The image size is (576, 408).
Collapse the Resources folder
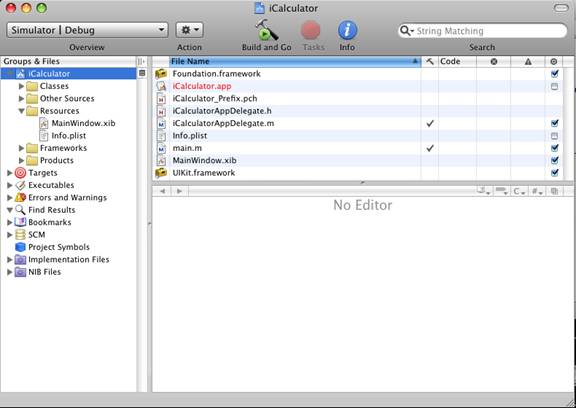[21, 111]
